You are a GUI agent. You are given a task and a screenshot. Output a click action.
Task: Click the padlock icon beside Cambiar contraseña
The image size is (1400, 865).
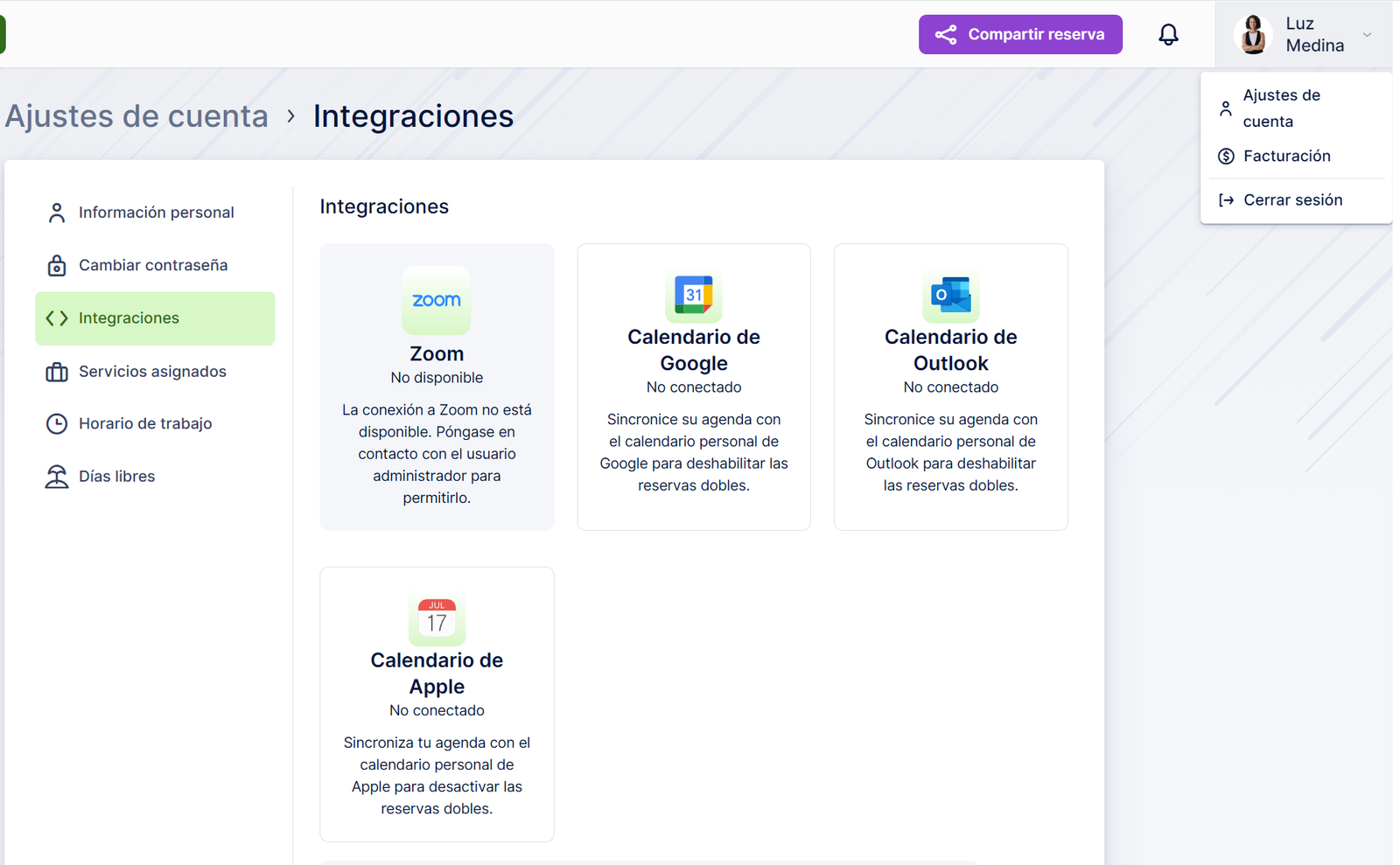point(57,266)
